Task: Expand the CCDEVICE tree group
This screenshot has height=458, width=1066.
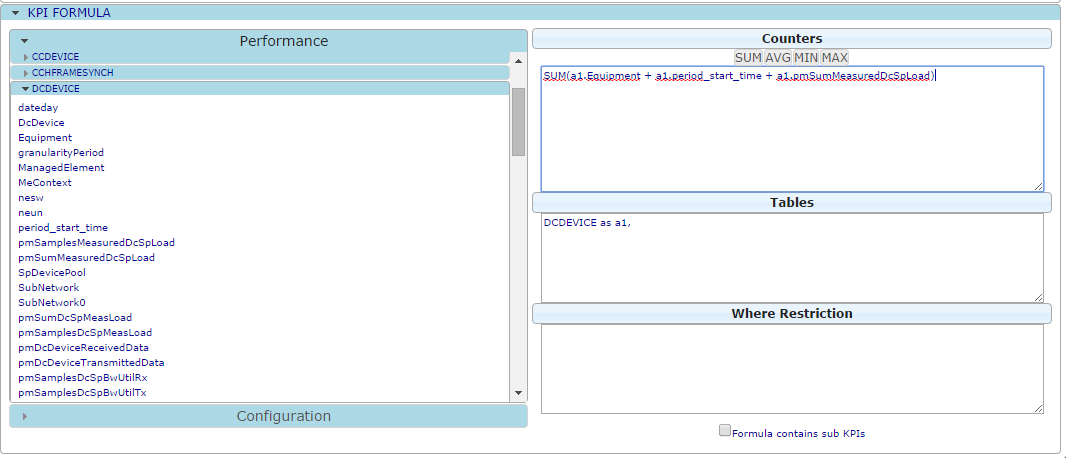Action: tap(55, 57)
